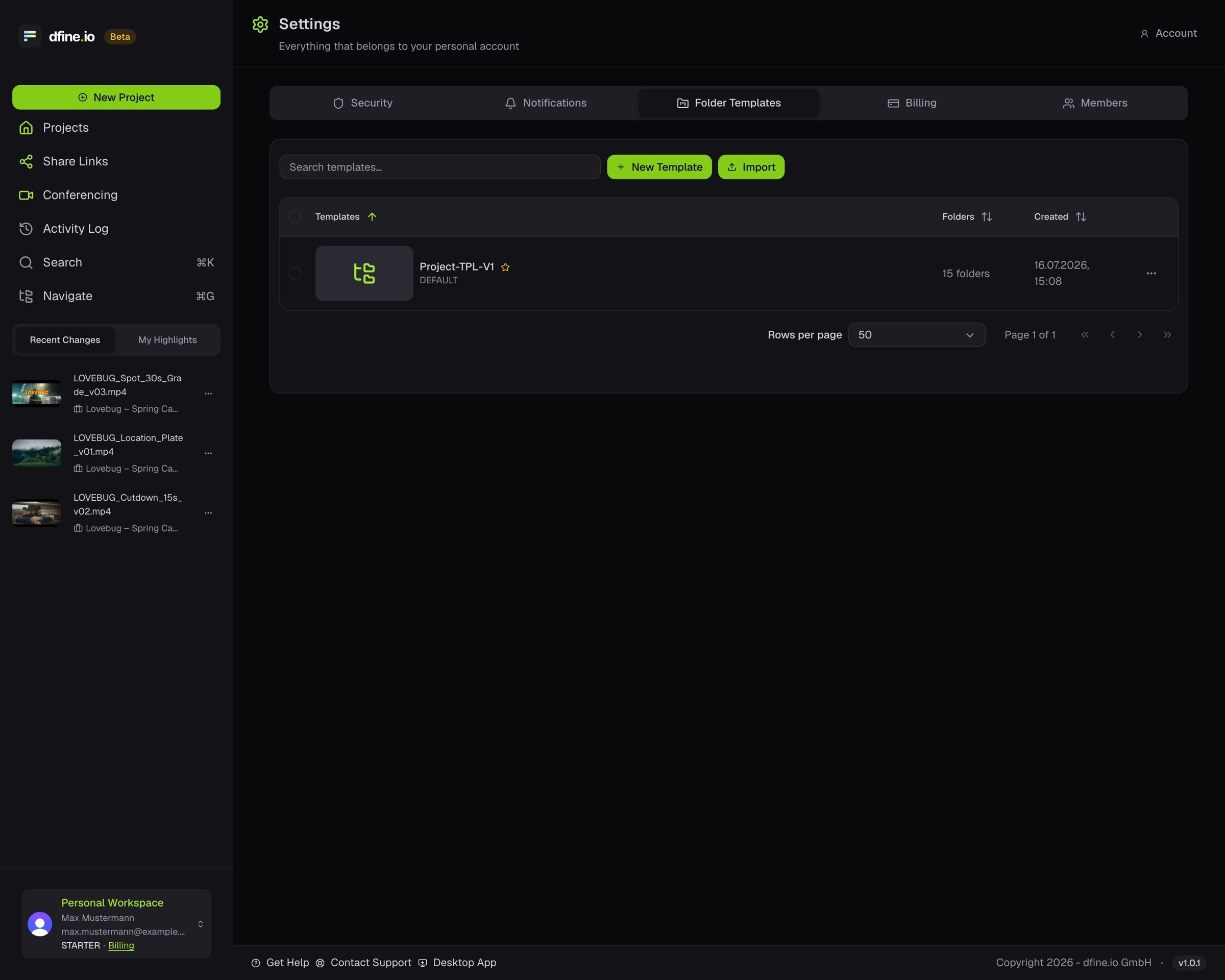Open the three-dot menu for Project-TPL-V1
This screenshot has width=1225, height=980.
tap(1151, 273)
